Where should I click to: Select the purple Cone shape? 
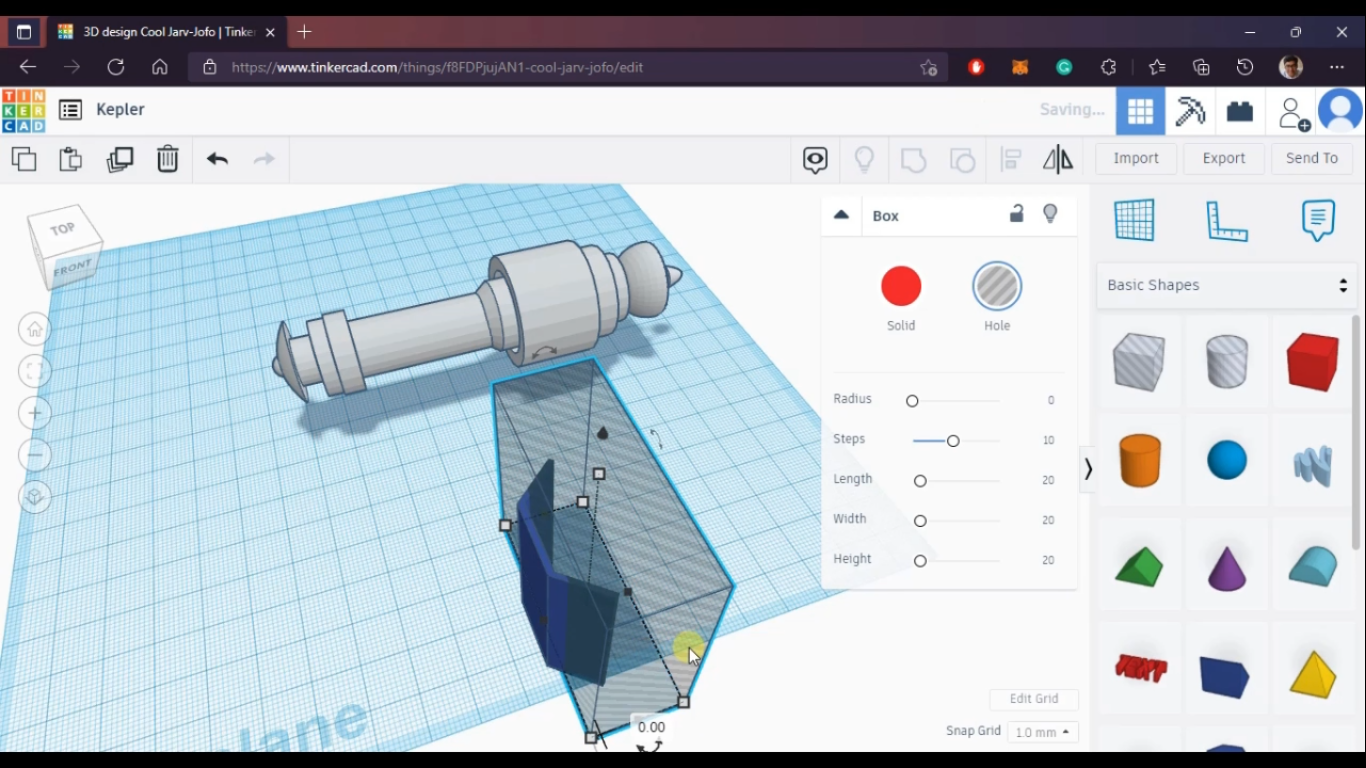(1227, 568)
